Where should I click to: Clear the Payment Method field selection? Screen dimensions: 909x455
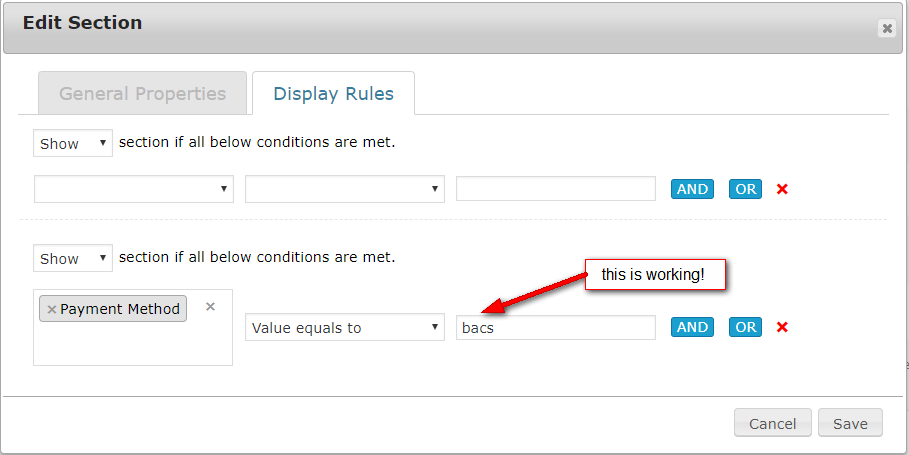[x=210, y=307]
